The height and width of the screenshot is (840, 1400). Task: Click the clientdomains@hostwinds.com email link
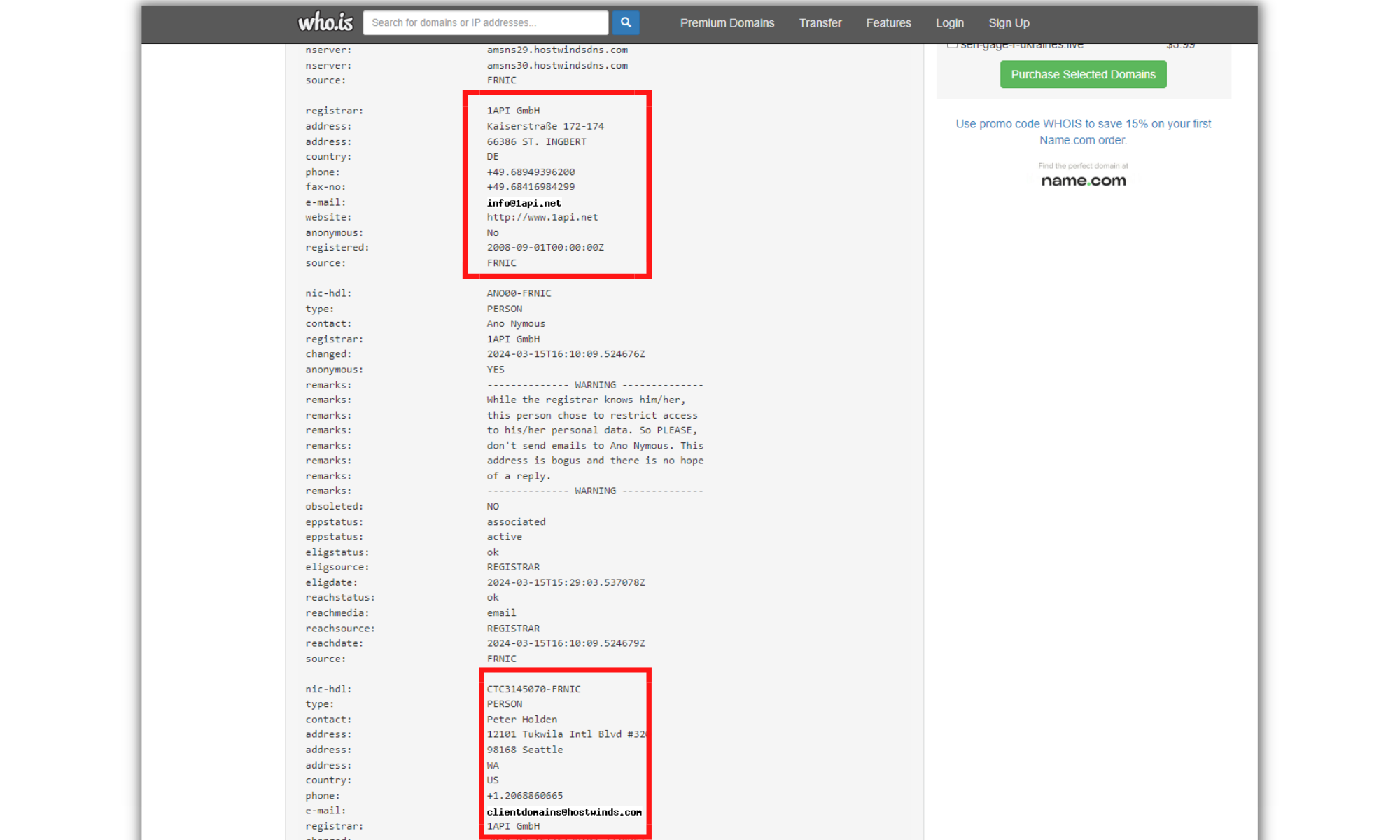click(563, 811)
